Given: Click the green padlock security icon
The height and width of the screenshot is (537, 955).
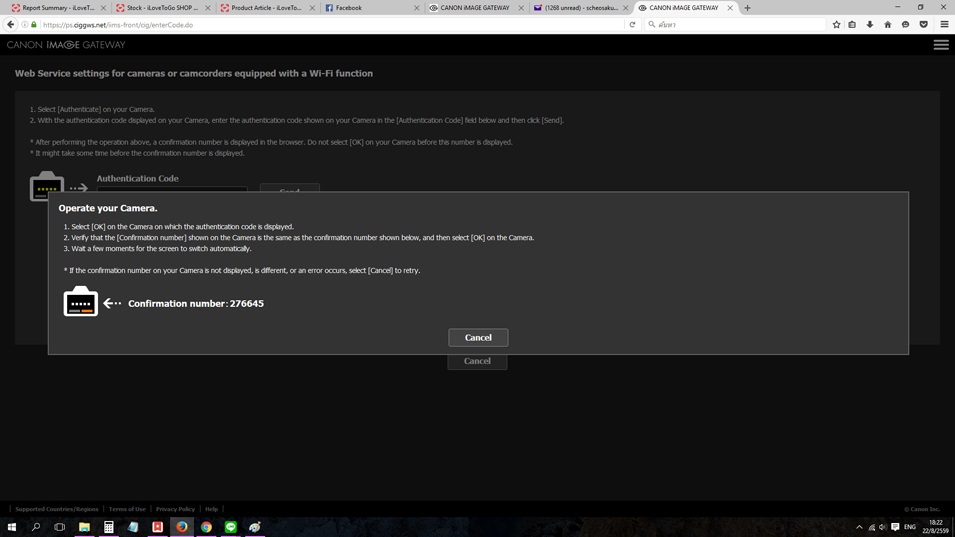Looking at the screenshot, I should point(34,24).
